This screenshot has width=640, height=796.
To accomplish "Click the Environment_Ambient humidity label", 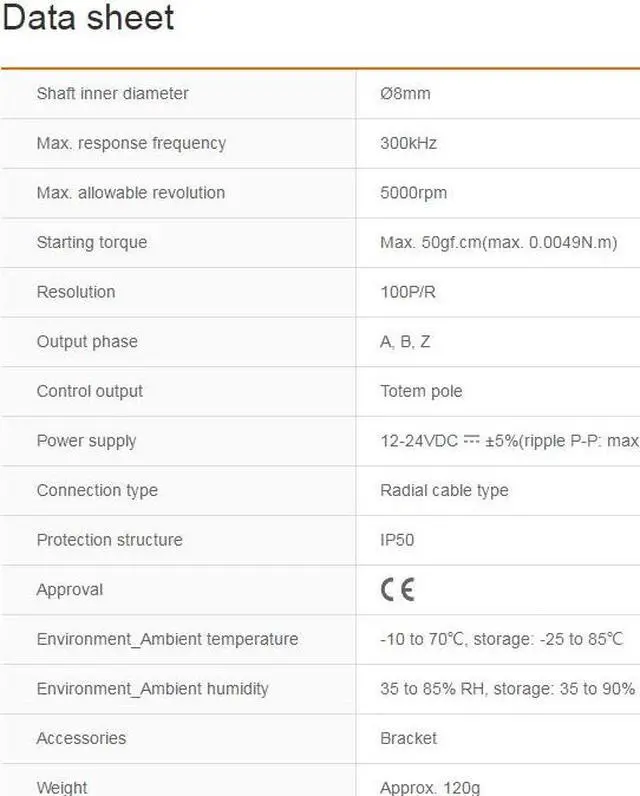I will point(152,689).
